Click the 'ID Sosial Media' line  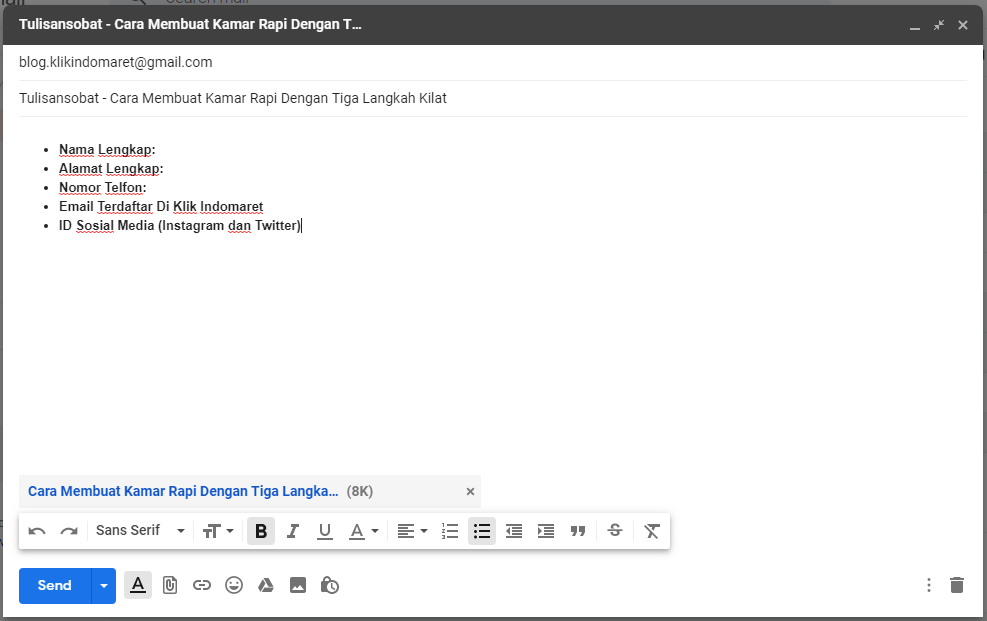[180, 225]
